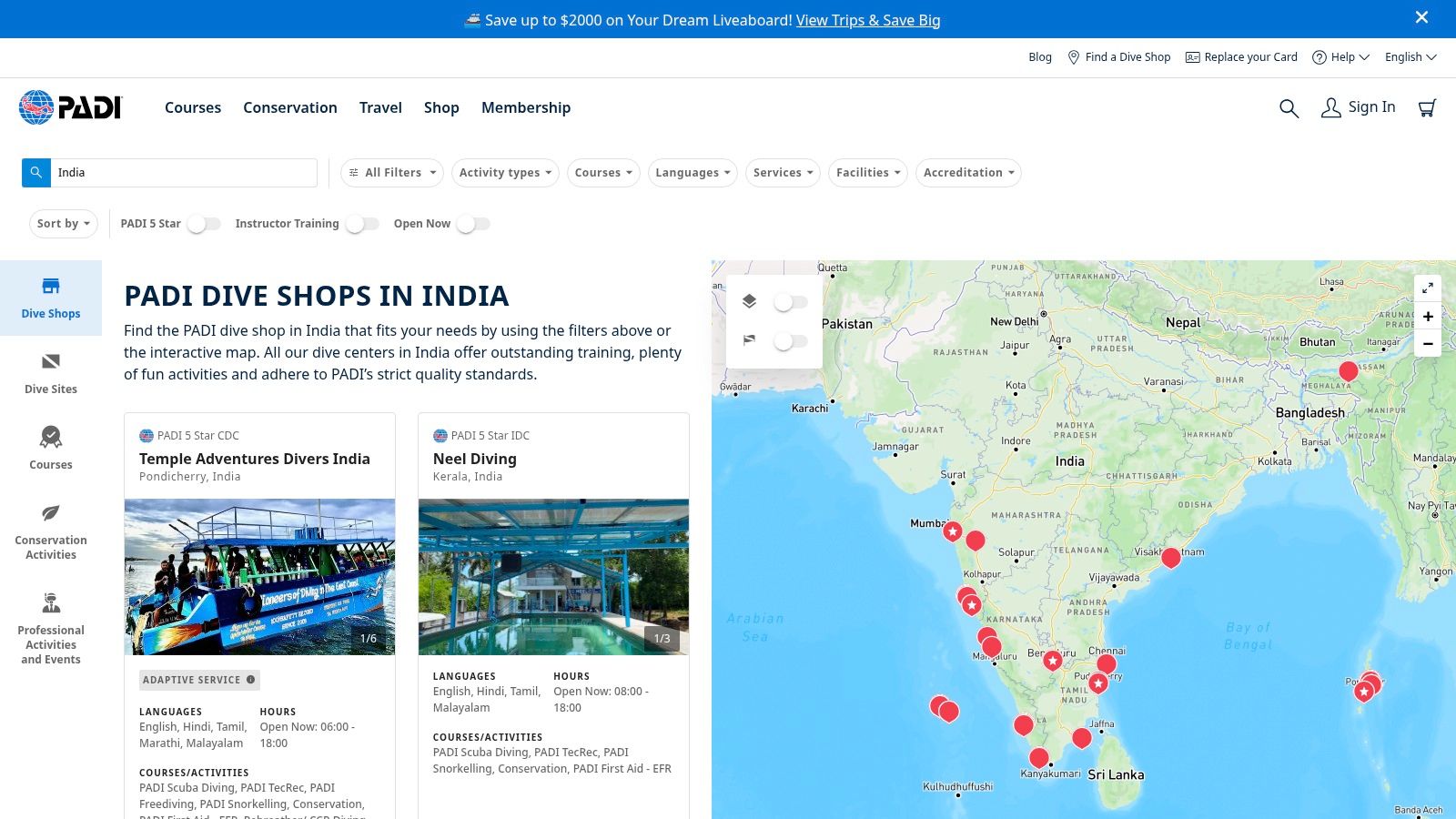Open the shopping cart
This screenshot has width=1456, height=819.
click(1427, 107)
